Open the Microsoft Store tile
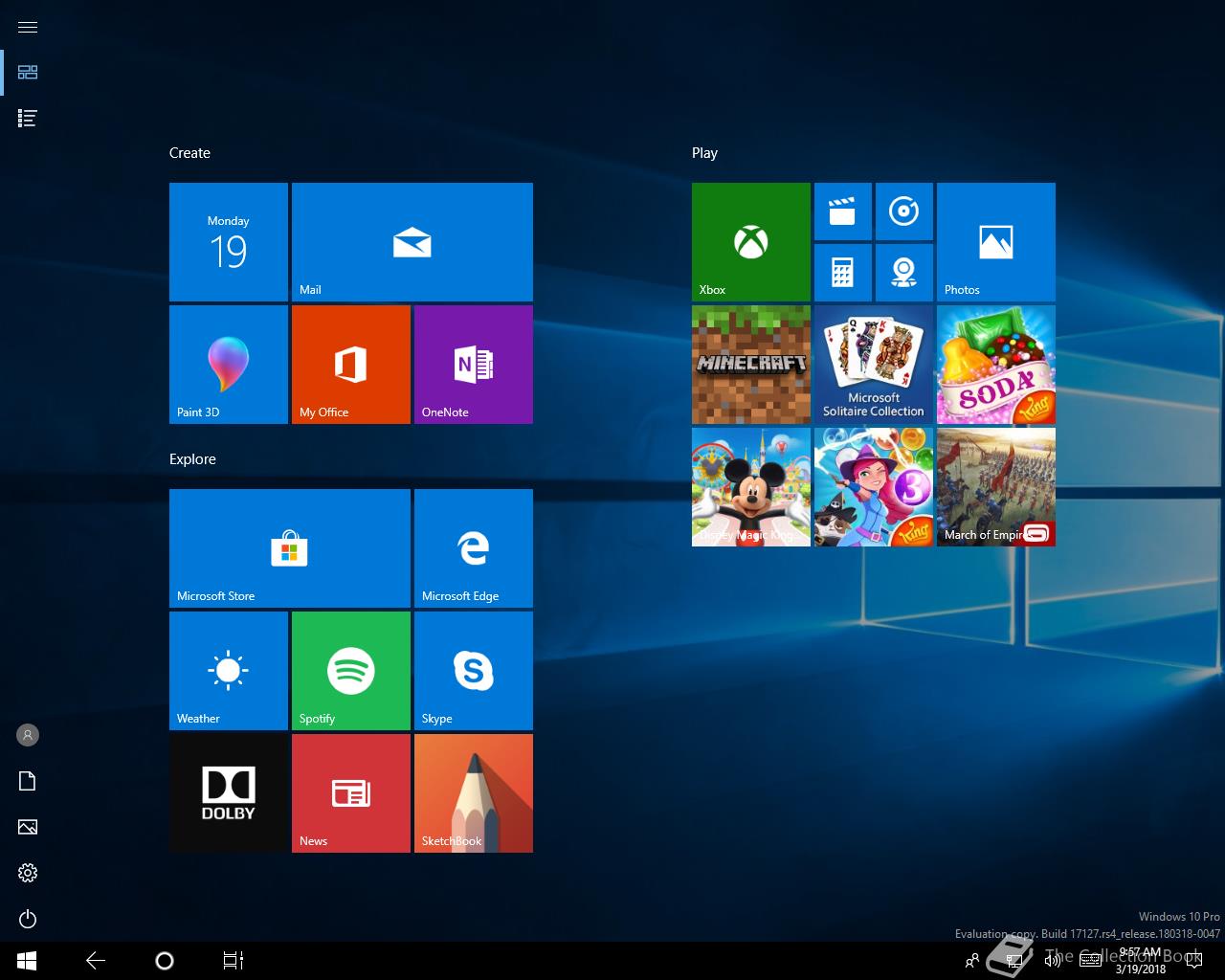The height and width of the screenshot is (980, 1225). pyautogui.click(x=290, y=548)
